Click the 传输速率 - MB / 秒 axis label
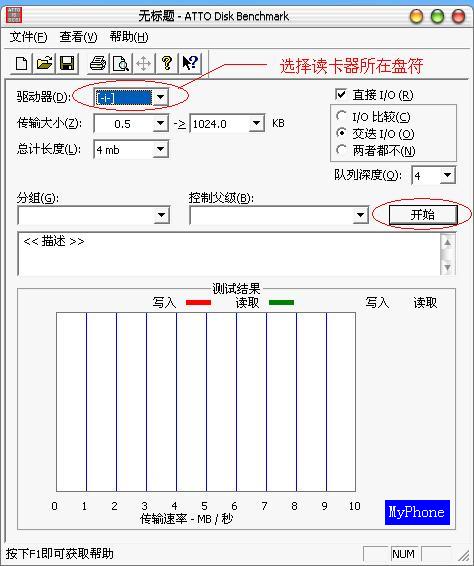474x566 pixels. tap(187, 519)
